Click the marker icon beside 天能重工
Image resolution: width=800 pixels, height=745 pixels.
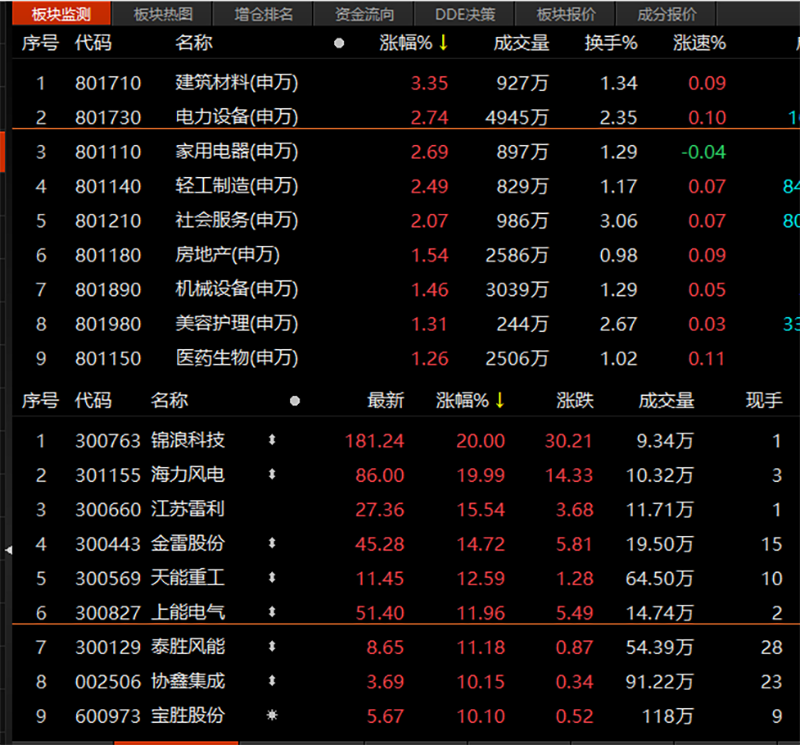[272, 578]
